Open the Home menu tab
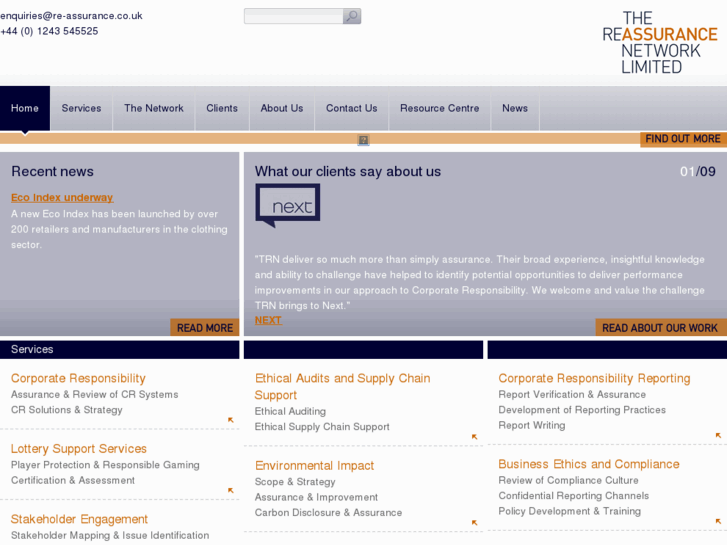The width and height of the screenshot is (727, 545). [x=25, y=108]
